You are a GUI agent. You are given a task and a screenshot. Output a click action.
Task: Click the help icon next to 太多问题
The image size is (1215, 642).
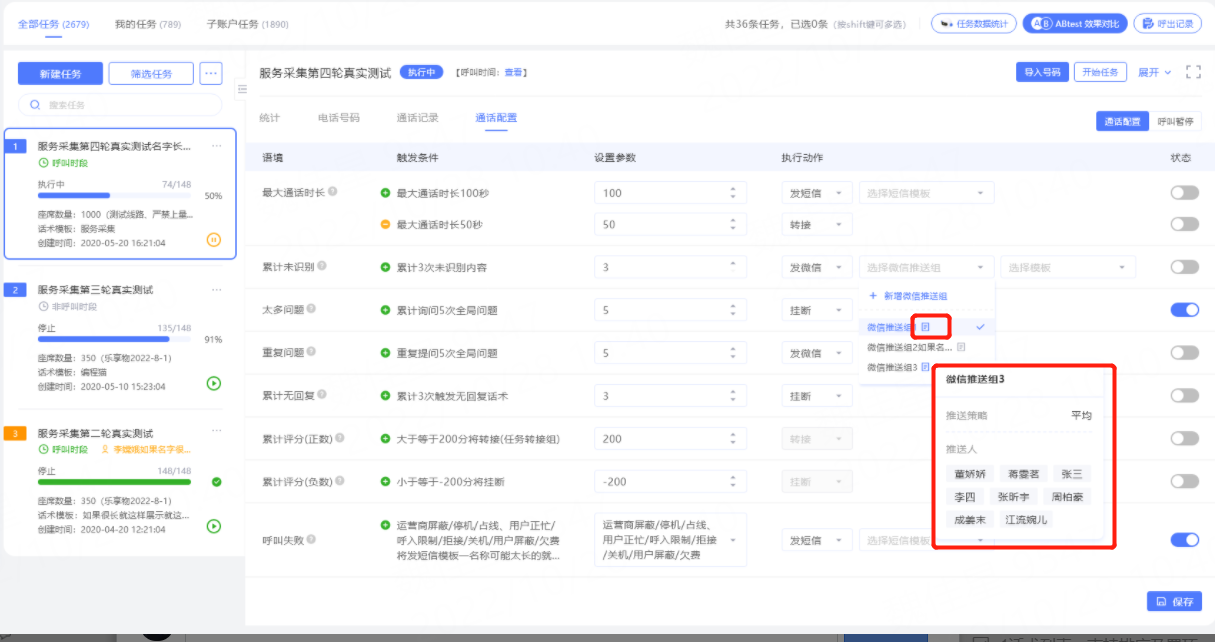[311, 310]
